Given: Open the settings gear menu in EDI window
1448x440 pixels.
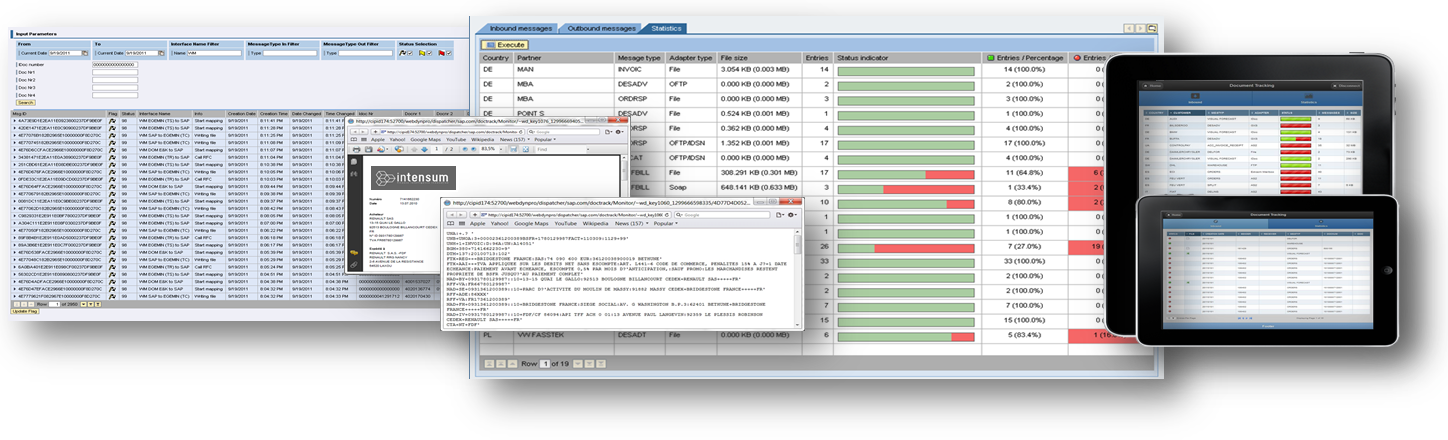Looking at the screenshot, I should [x=791, y=215].
